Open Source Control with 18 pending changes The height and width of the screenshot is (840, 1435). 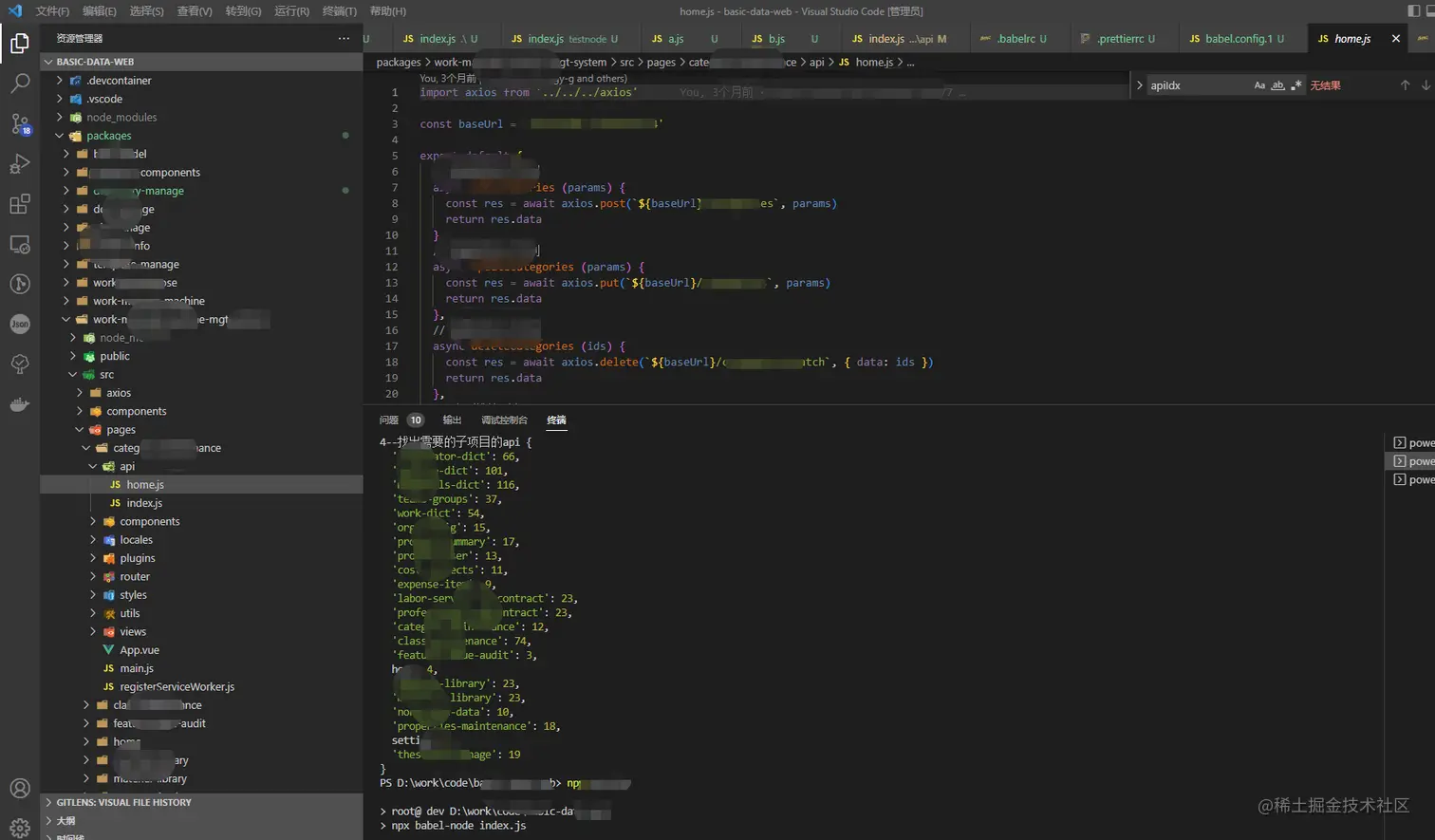pyautogui.click(x=19, y=123)
